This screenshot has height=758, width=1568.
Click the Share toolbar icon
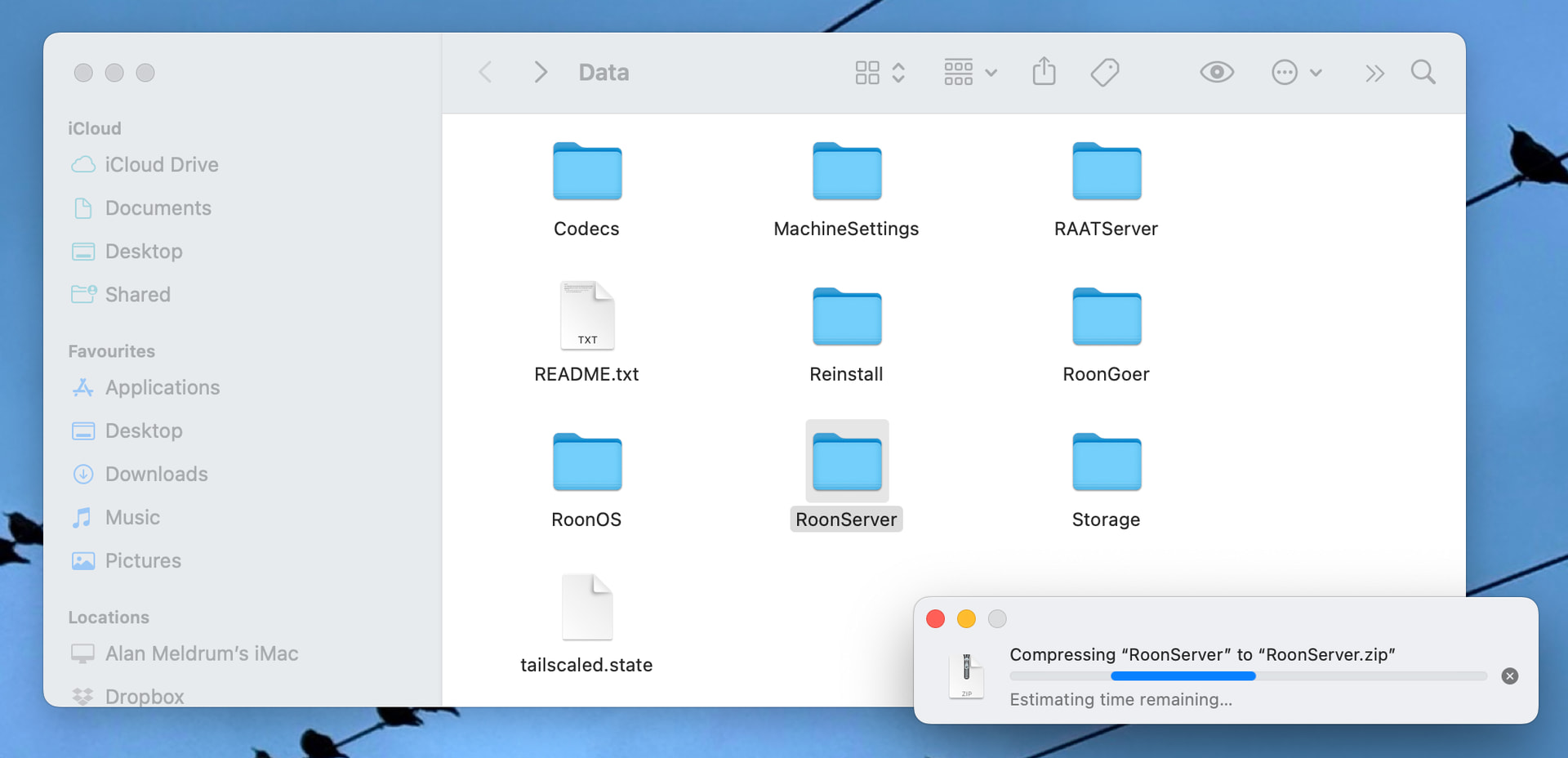(x=1044, y=72)
